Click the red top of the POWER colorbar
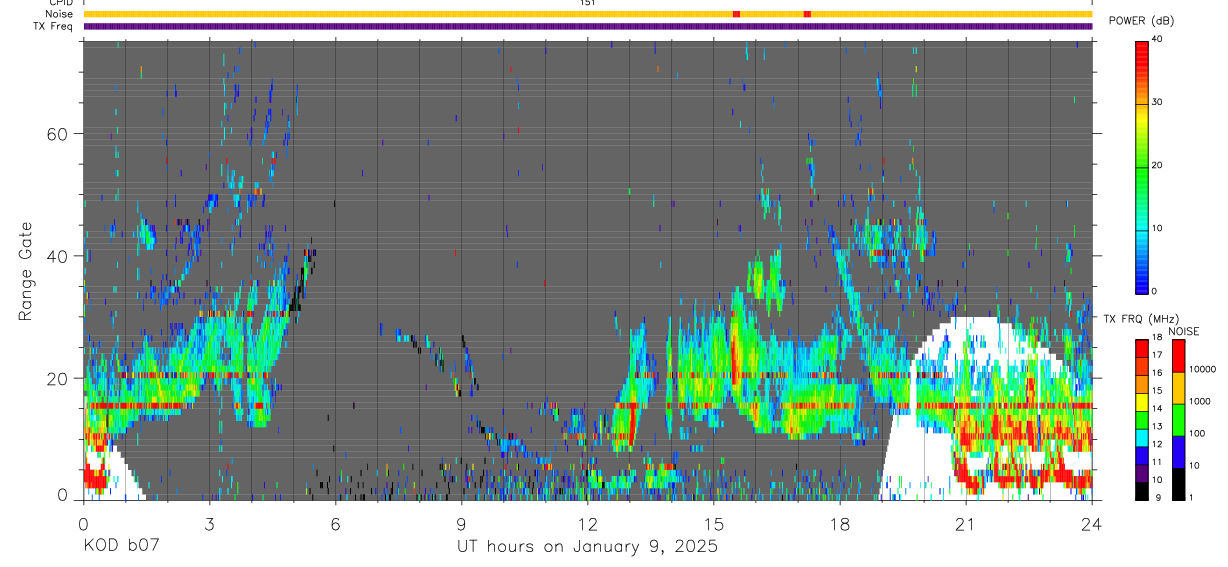This screenshot has width=1228, height=567. coord(1142,52)
